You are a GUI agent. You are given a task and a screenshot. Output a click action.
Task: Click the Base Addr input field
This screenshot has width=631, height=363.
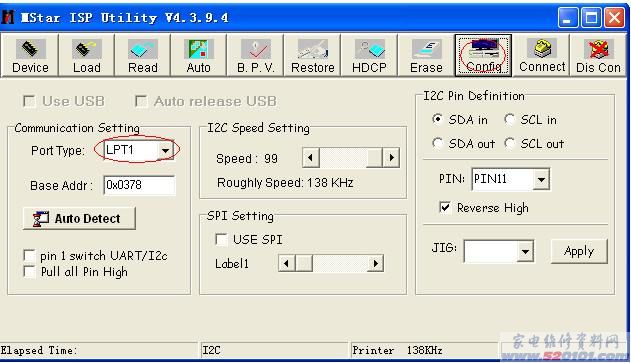[139, 185]
